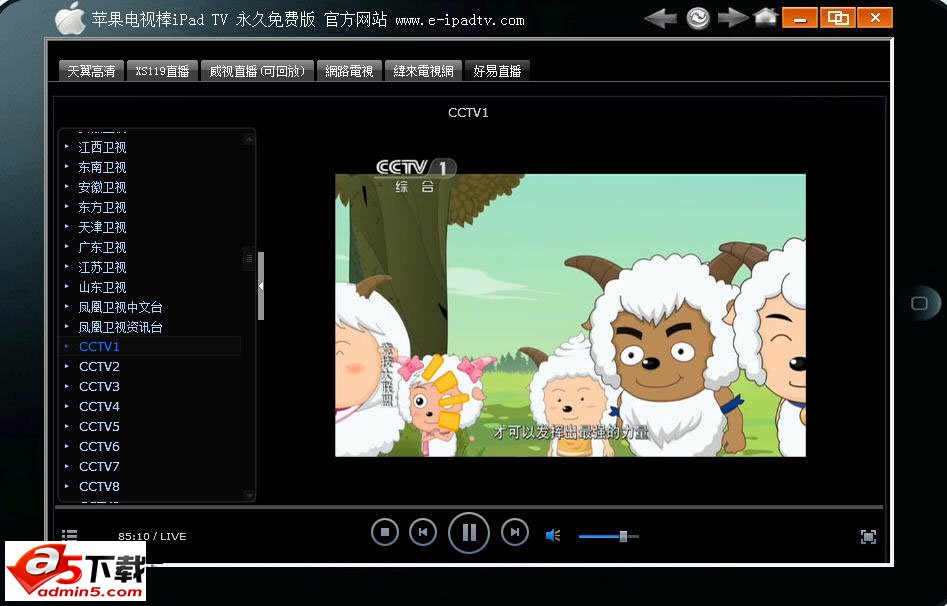Adjust the volume slider
This screenshot has height=606, width=947.
[623, 537]
